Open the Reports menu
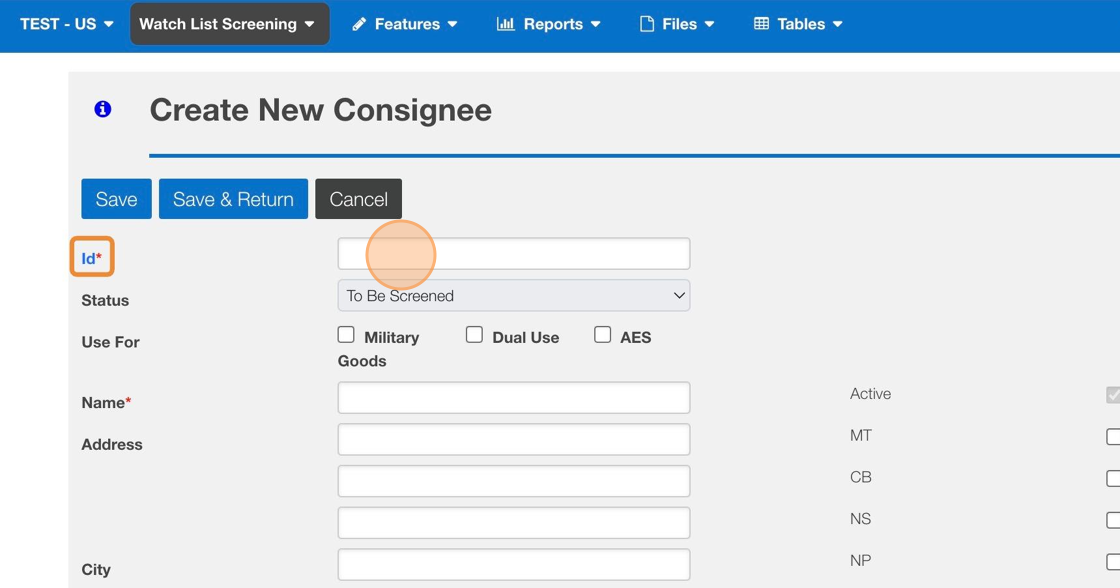The image size is (1120, 588). [549, 24]
